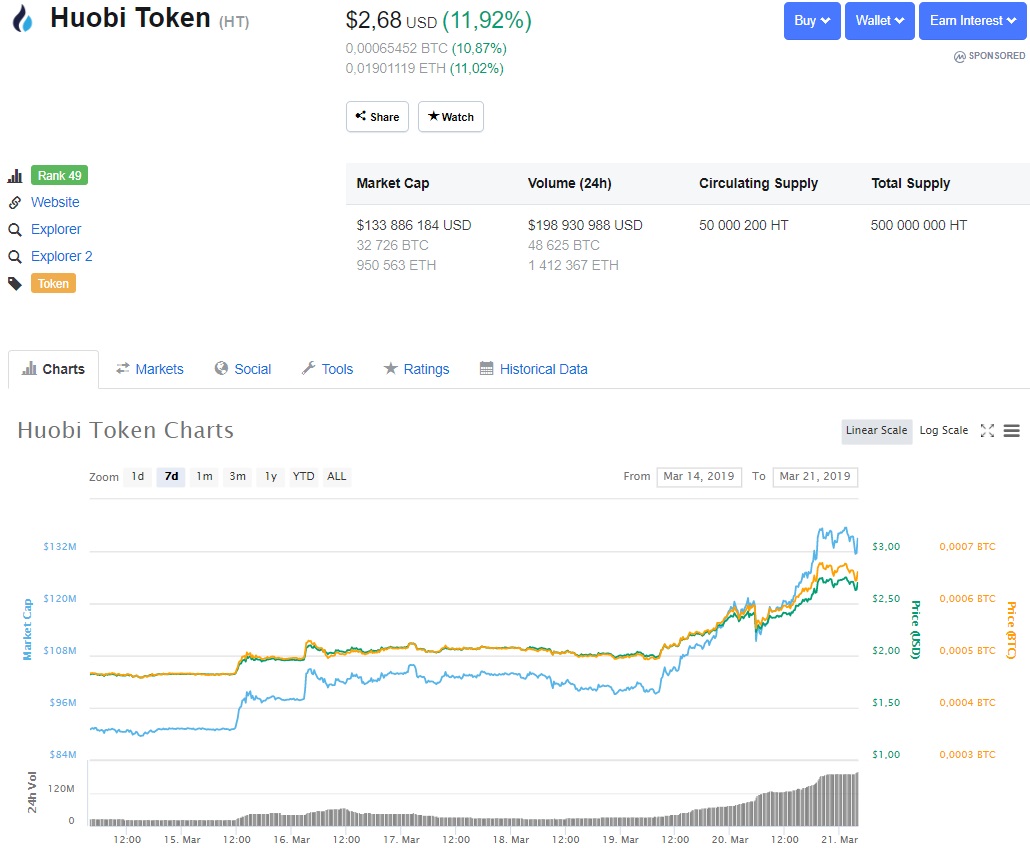Image resolution: width=1030 pixels, height=848 pixels.
Task: Switch chart to Log Scale
Action: (943, 431)
